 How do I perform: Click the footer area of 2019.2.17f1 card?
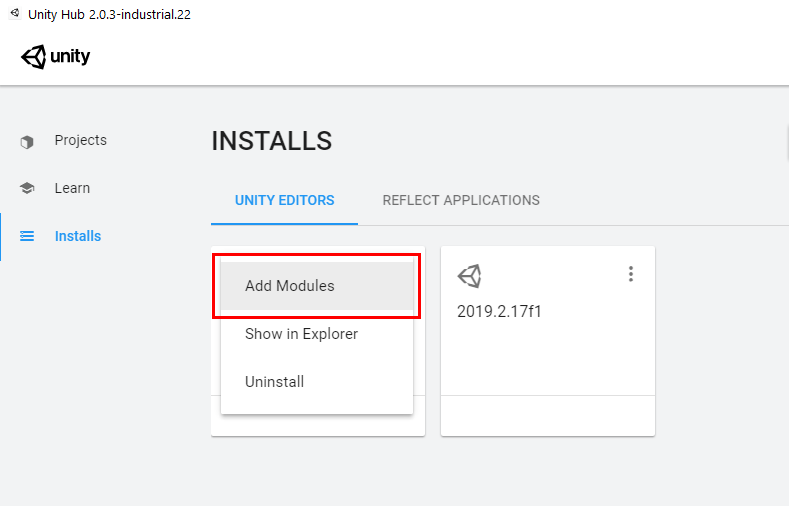click(547, 415)
